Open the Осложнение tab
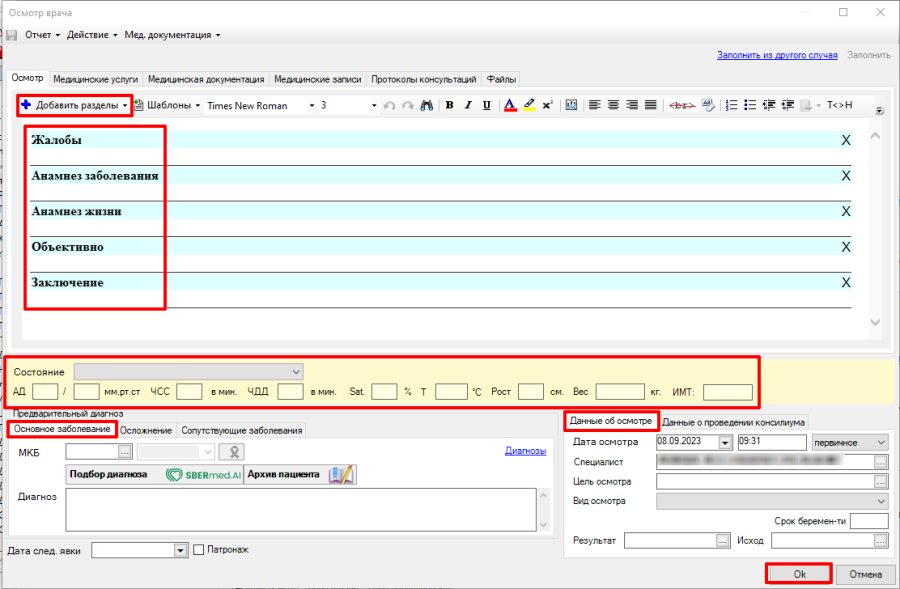Screen dimensions: 900x589 [146, 431]
